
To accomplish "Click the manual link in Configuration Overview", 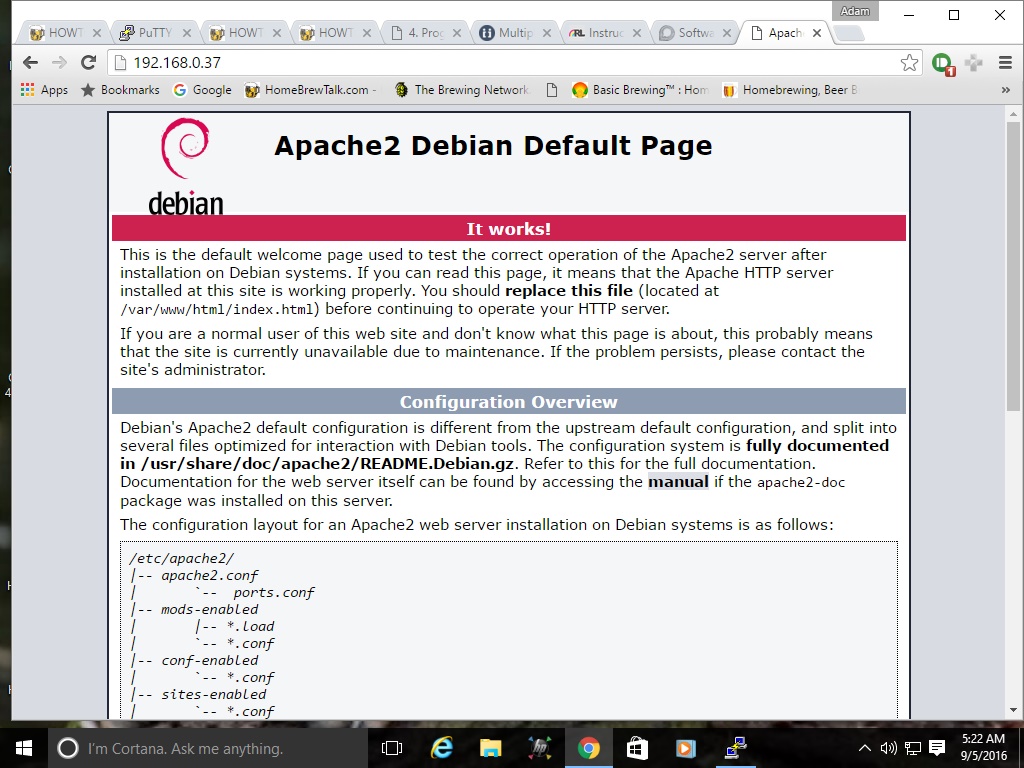I will point(678,482).
